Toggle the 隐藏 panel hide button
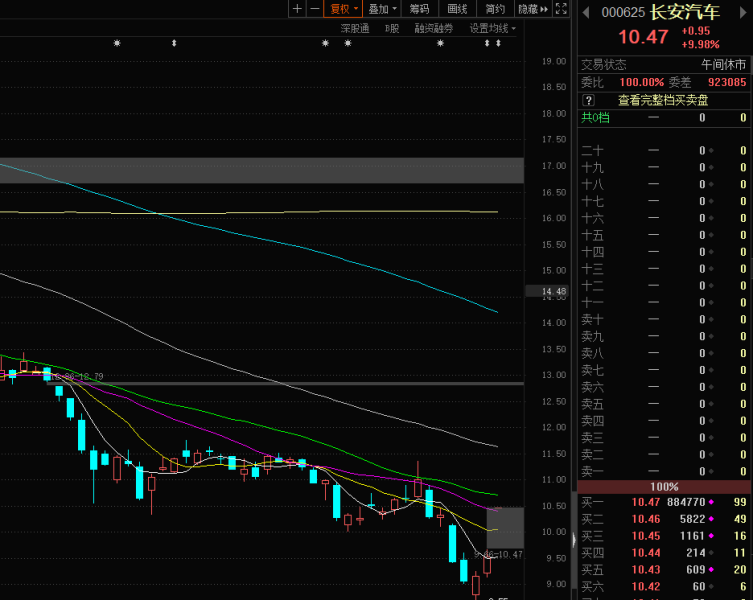Viewport: 753px width, 600px height. click(531, 9)
